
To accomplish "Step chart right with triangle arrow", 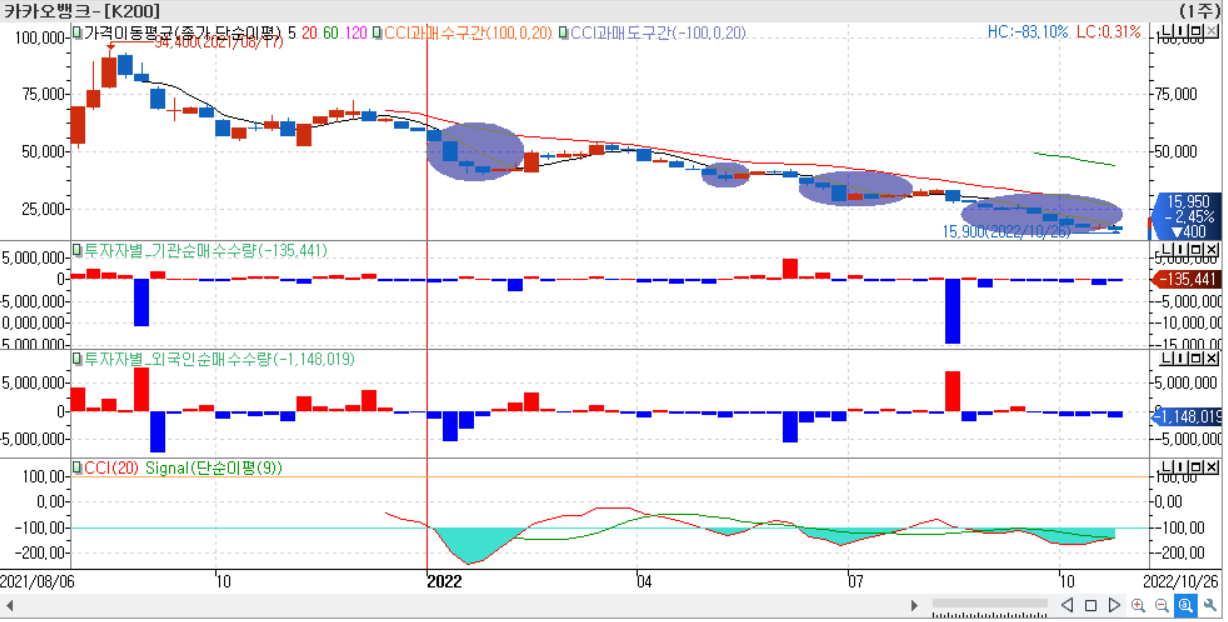I will tap(1114, 606).
